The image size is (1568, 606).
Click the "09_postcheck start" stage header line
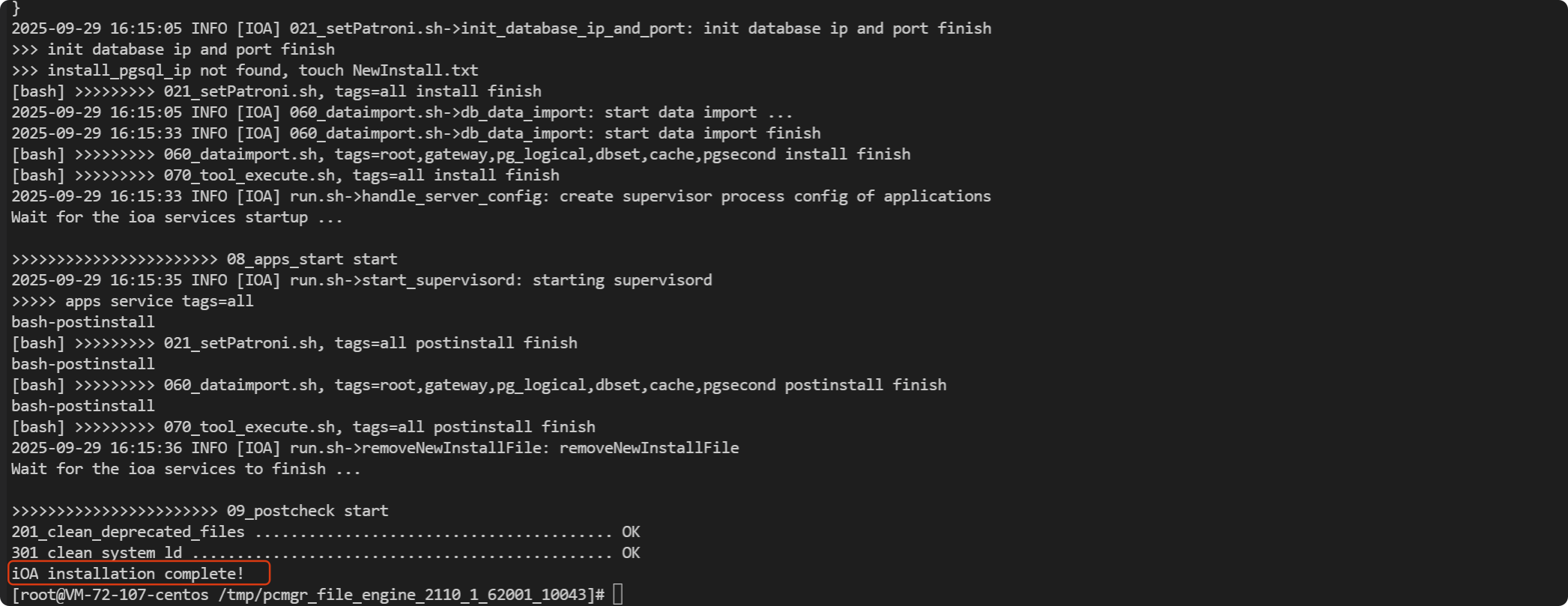tap(199, 511)
